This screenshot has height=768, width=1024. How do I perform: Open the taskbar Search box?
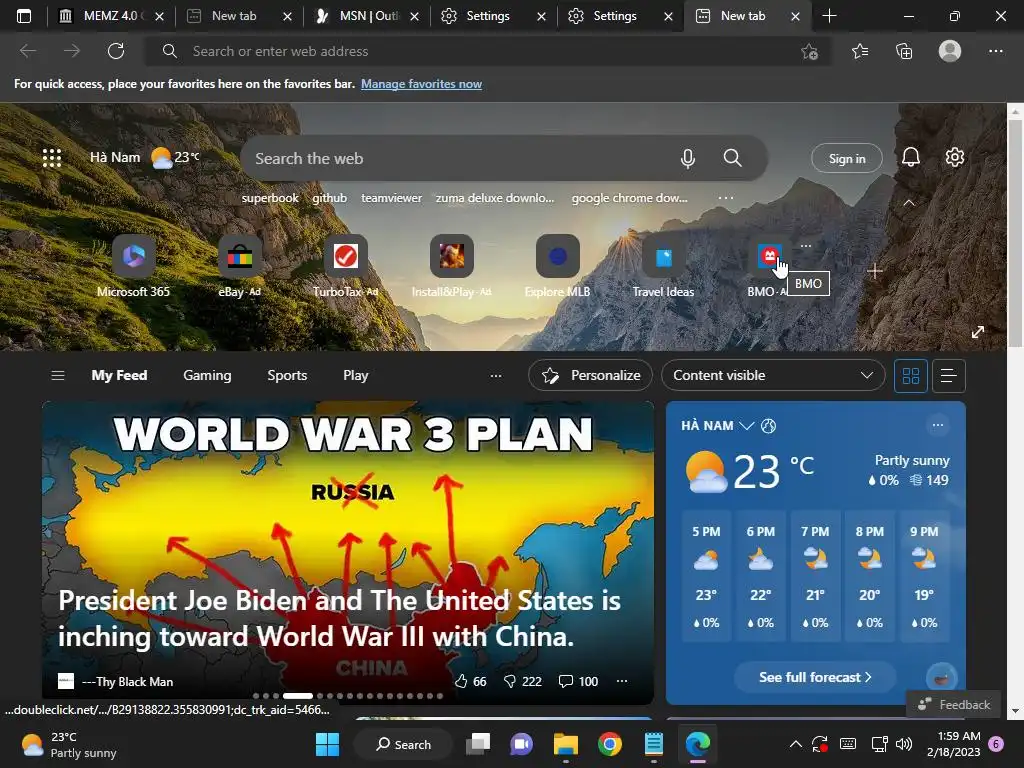[x=402, y=744]
